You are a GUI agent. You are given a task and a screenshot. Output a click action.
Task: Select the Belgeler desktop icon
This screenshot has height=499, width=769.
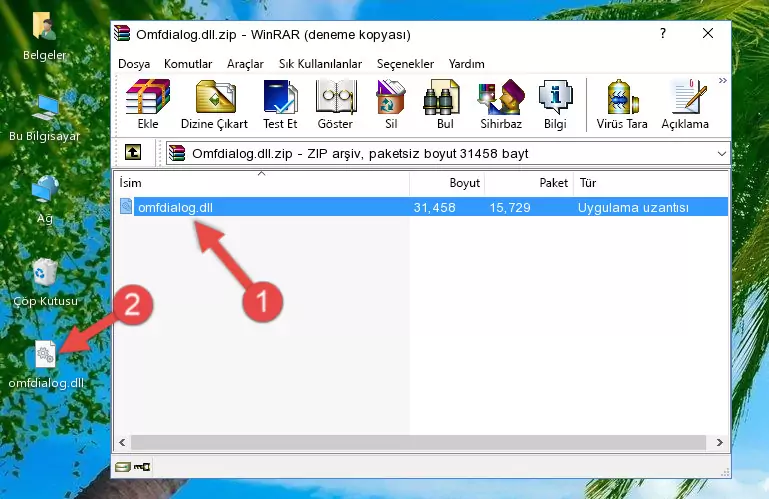pos(45,37)
